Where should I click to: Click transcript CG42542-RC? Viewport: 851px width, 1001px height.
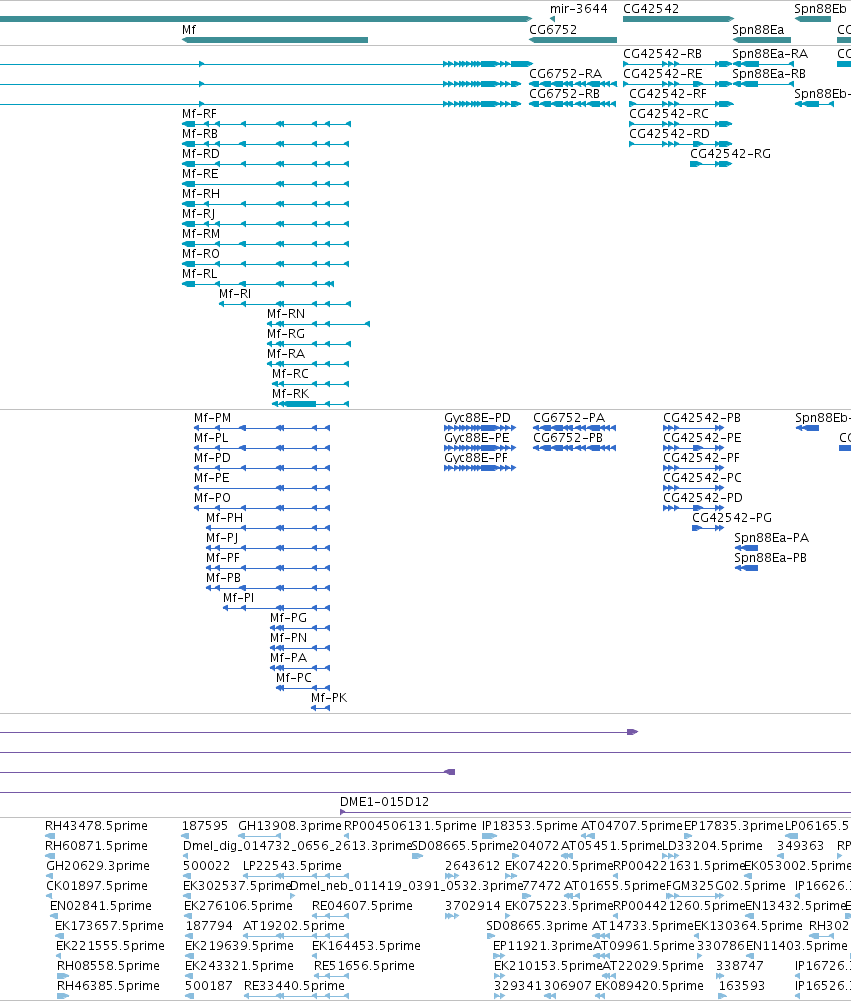668,114
